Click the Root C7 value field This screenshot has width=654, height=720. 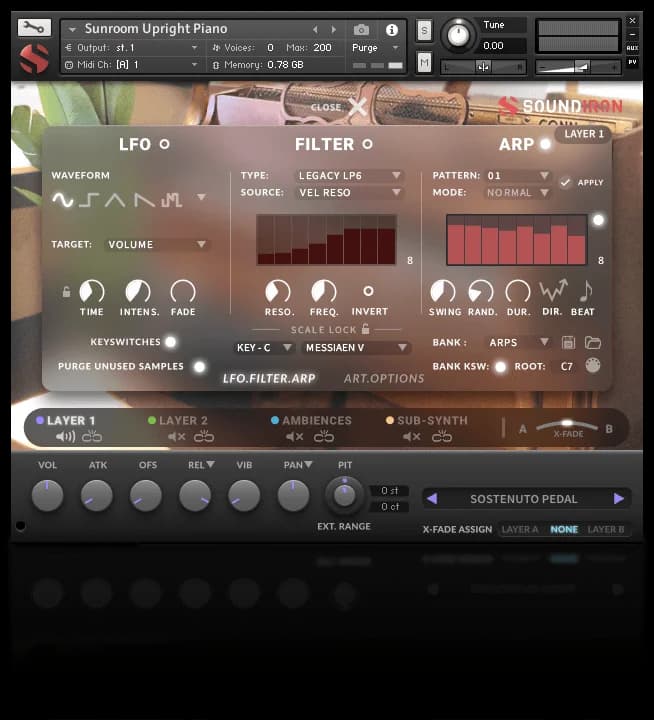(566, 366)
